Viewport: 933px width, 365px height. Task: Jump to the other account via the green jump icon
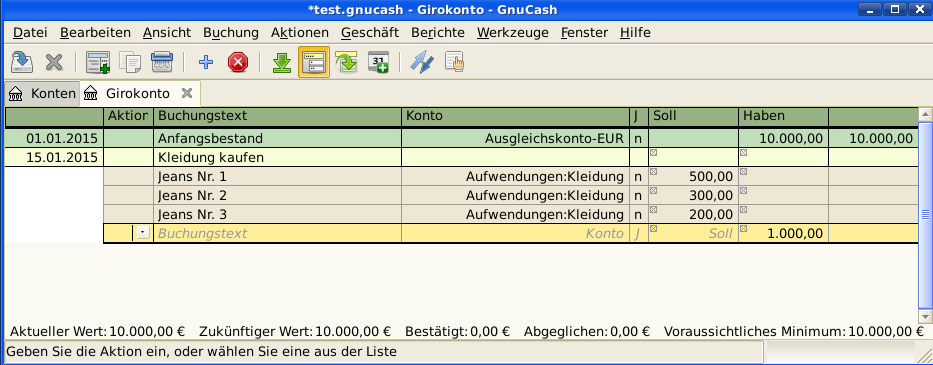[x=346, y=62]
